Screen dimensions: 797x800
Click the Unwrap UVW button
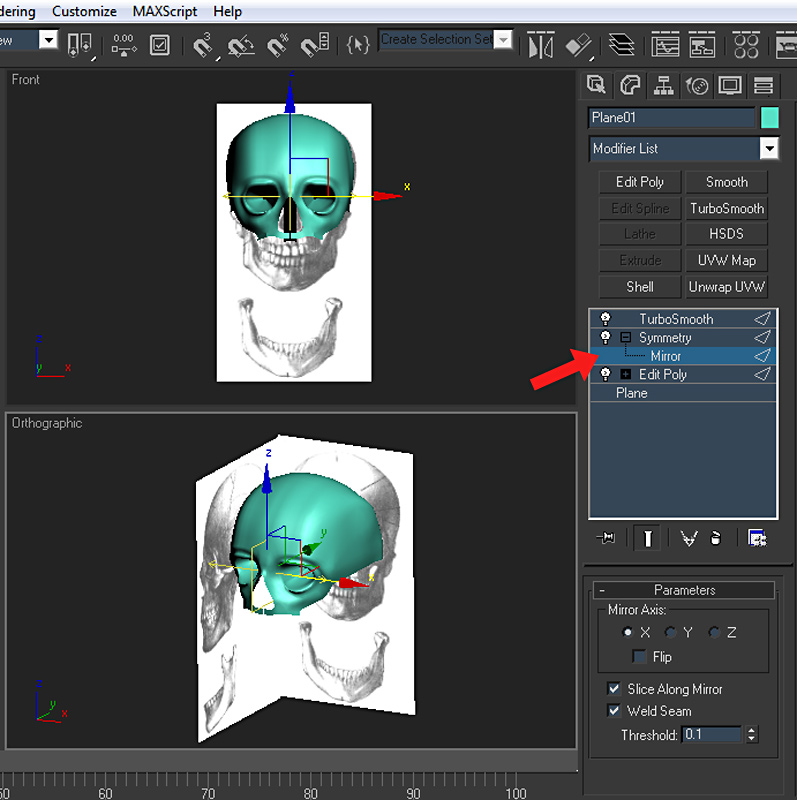pos(726,286)
